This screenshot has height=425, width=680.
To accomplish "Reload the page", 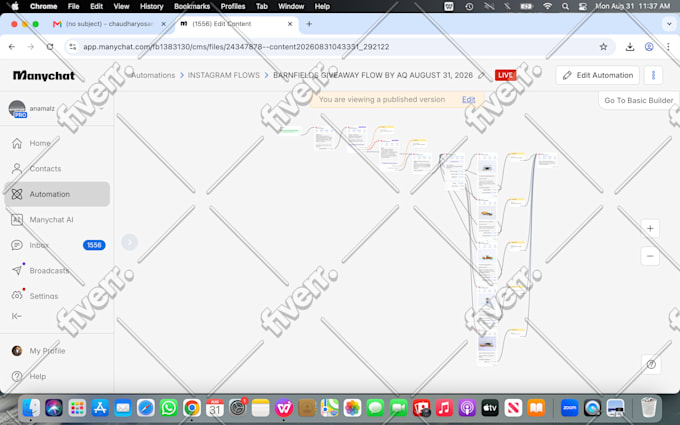I will click(x=50, y=47).
